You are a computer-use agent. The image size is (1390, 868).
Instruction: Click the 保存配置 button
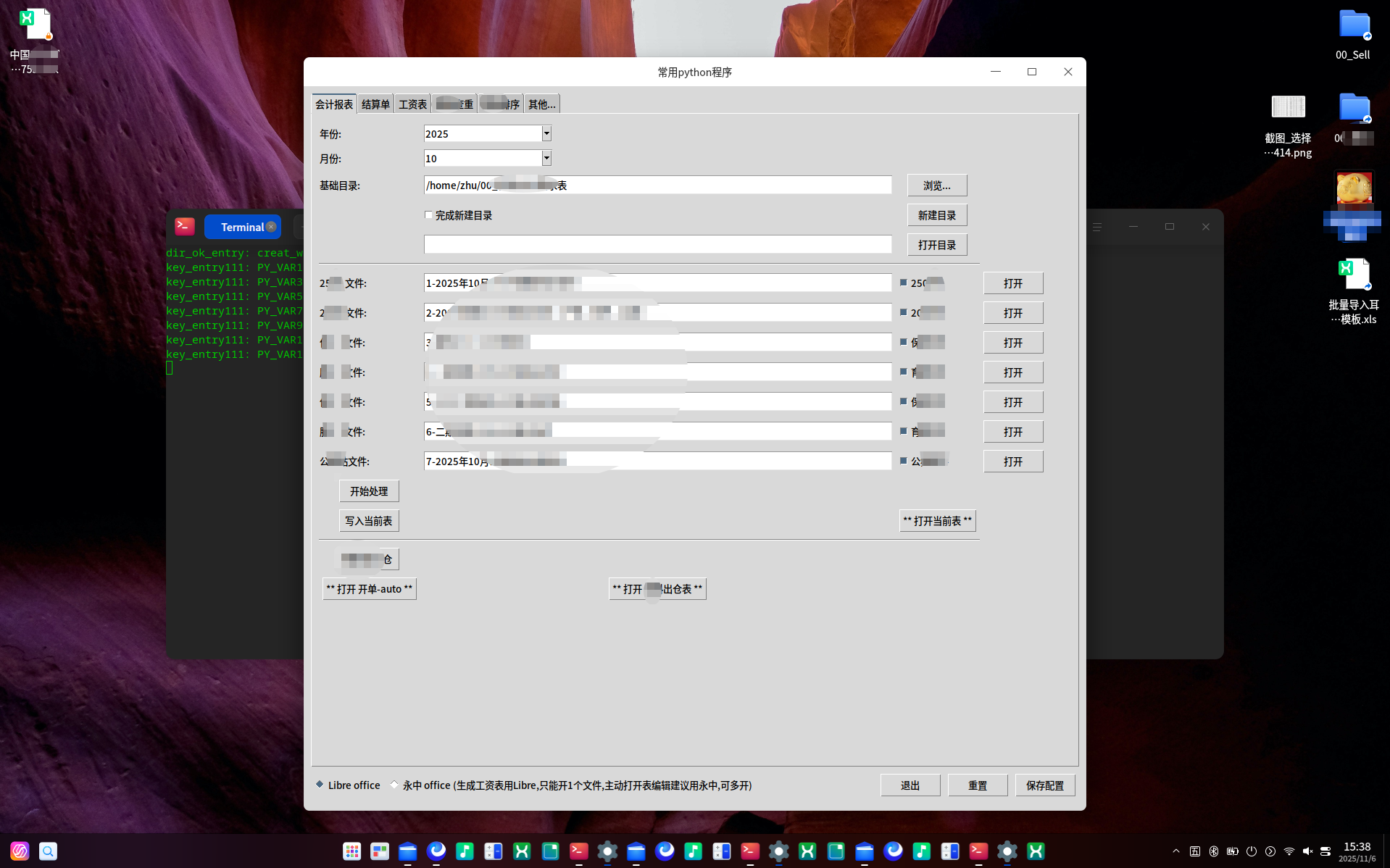(1045, 785)
